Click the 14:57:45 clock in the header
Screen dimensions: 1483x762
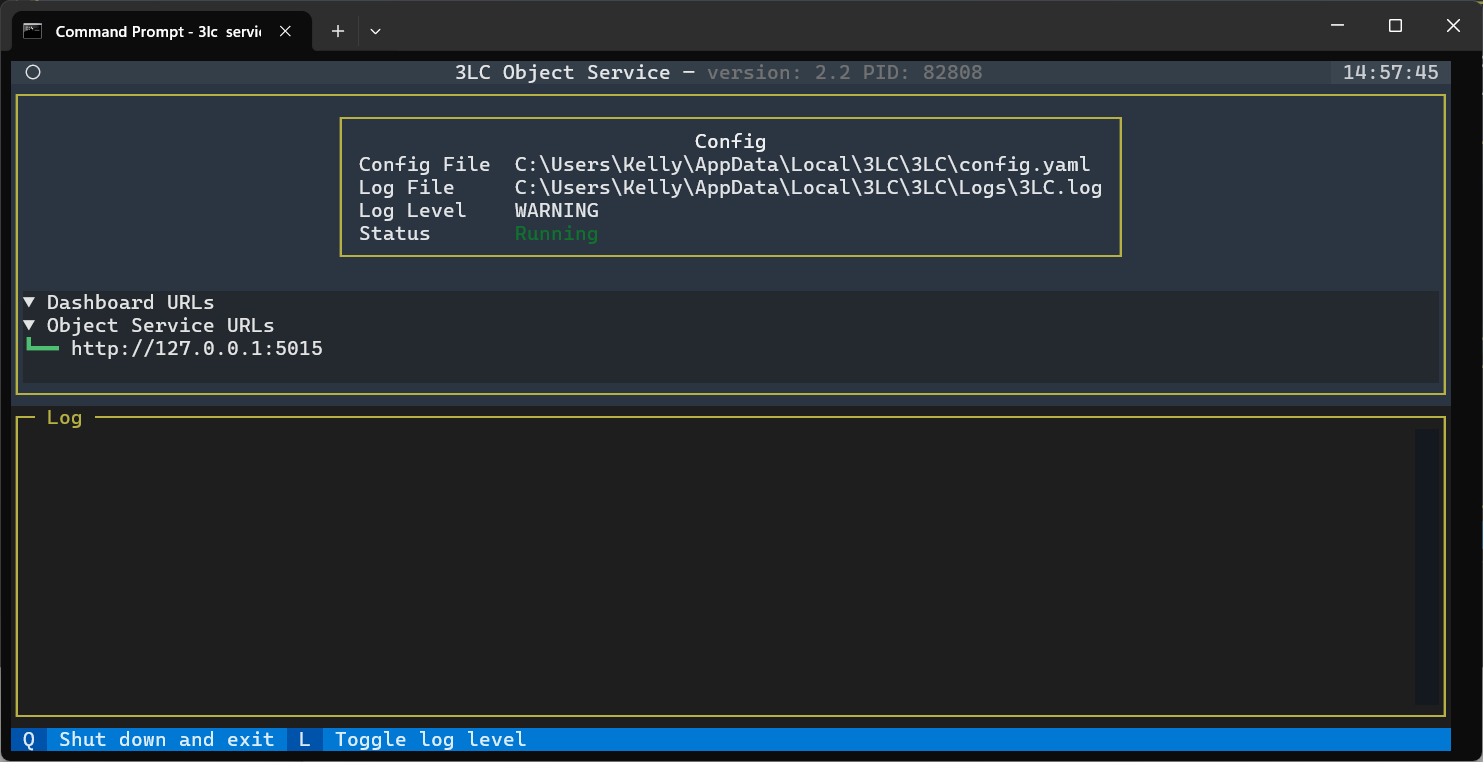tap(1391, 72)
